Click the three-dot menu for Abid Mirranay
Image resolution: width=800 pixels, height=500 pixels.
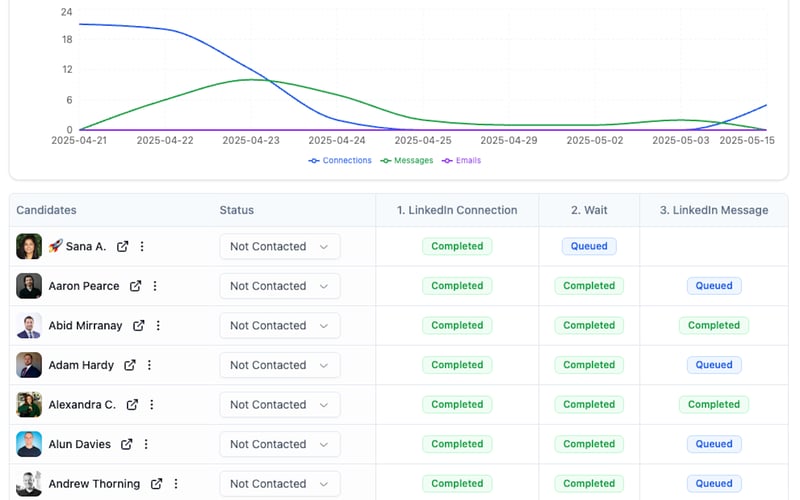[x=158, y=325]
